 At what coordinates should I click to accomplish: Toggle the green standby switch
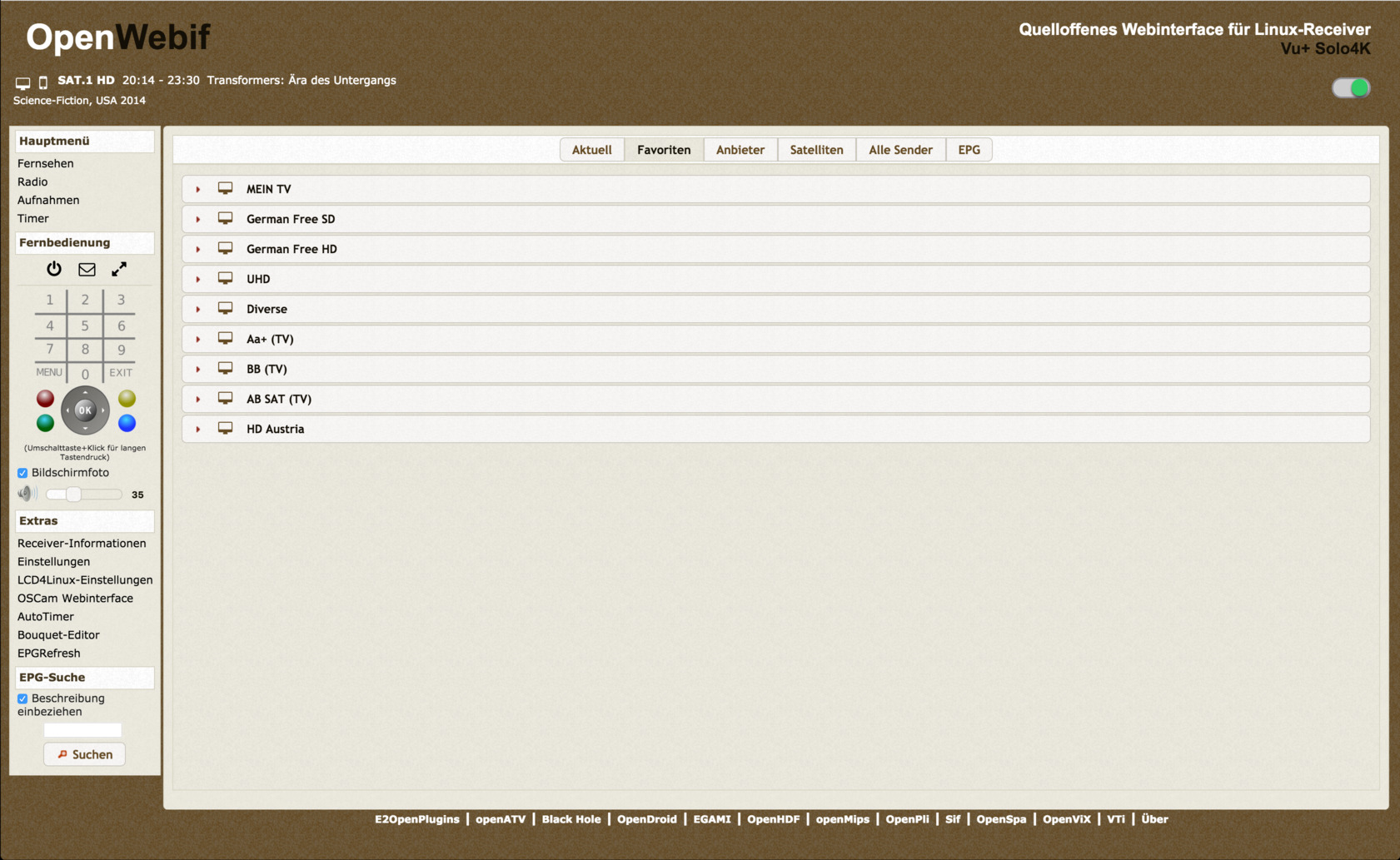coord(1350,88)
